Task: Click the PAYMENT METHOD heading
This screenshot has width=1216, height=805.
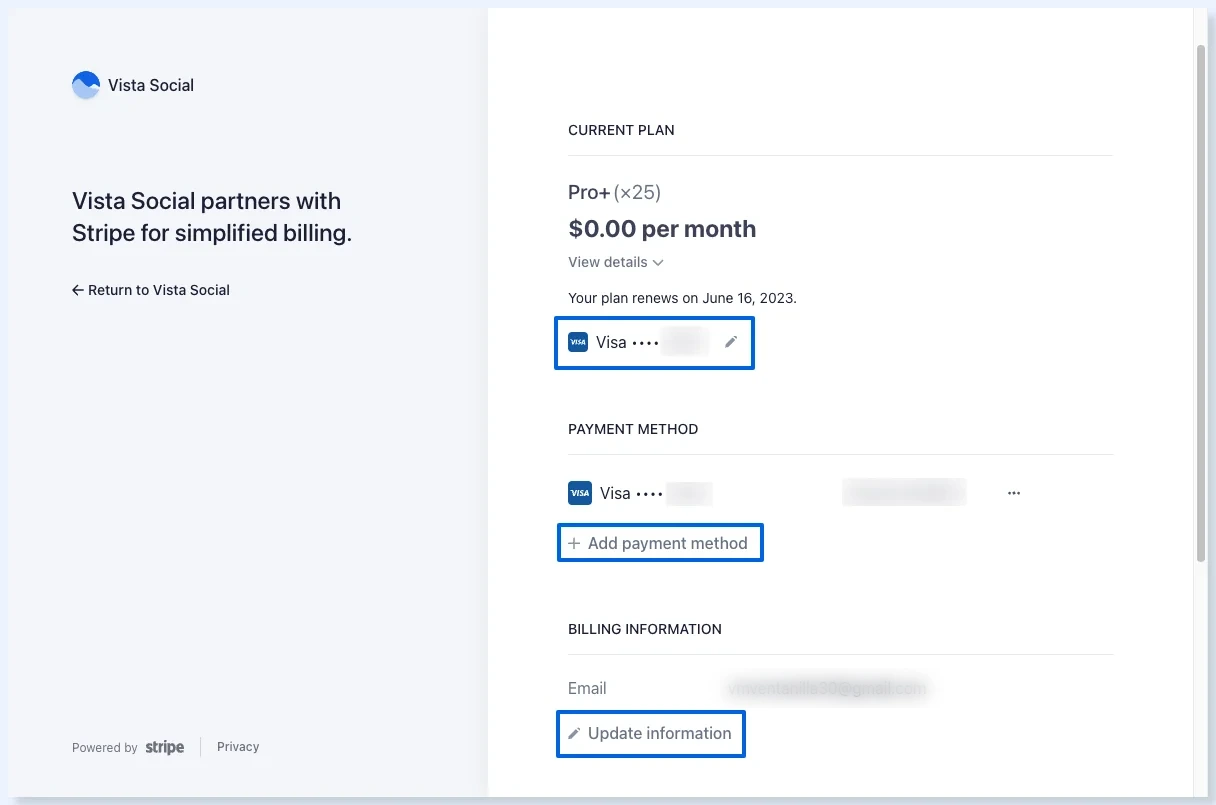Action: pyautogui.click(x=633, y=429)
